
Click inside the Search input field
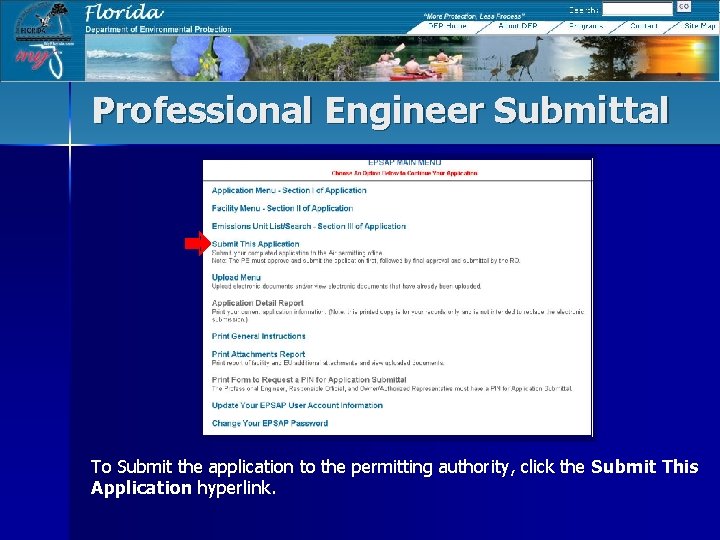click(637, 9)
